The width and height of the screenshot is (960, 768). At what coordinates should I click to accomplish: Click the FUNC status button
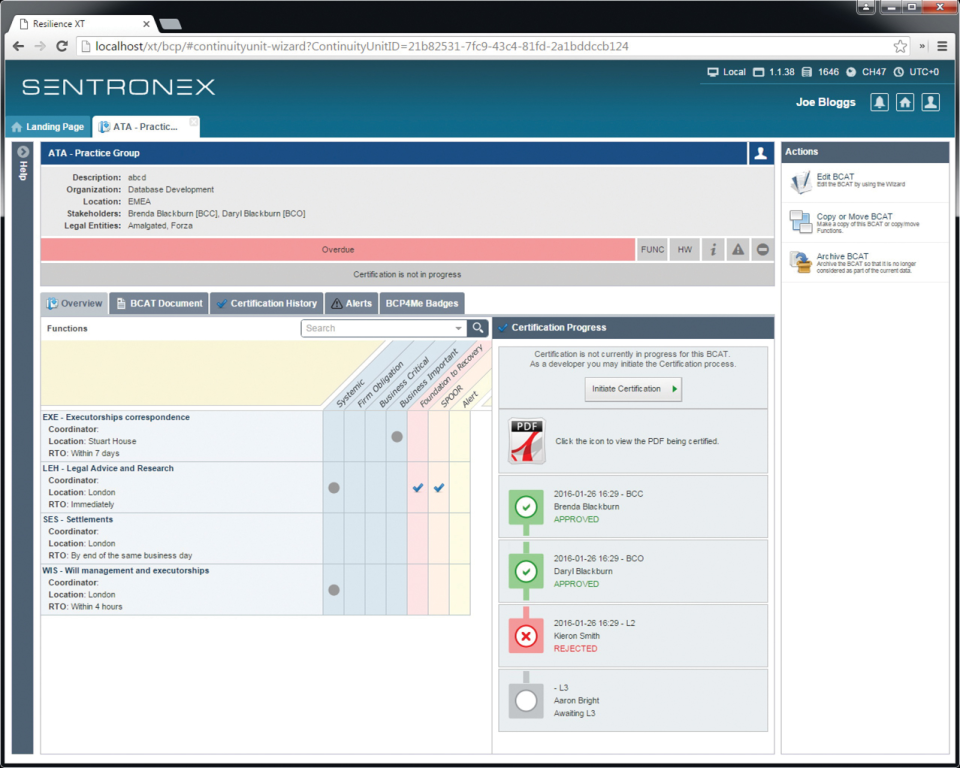click(652, 250)
